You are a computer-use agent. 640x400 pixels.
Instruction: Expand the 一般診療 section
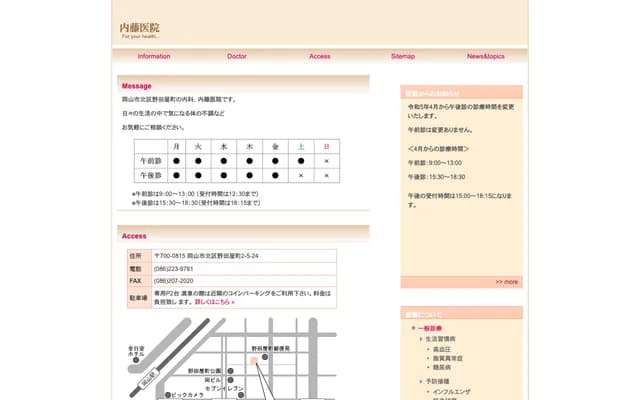tap(430, 328)
